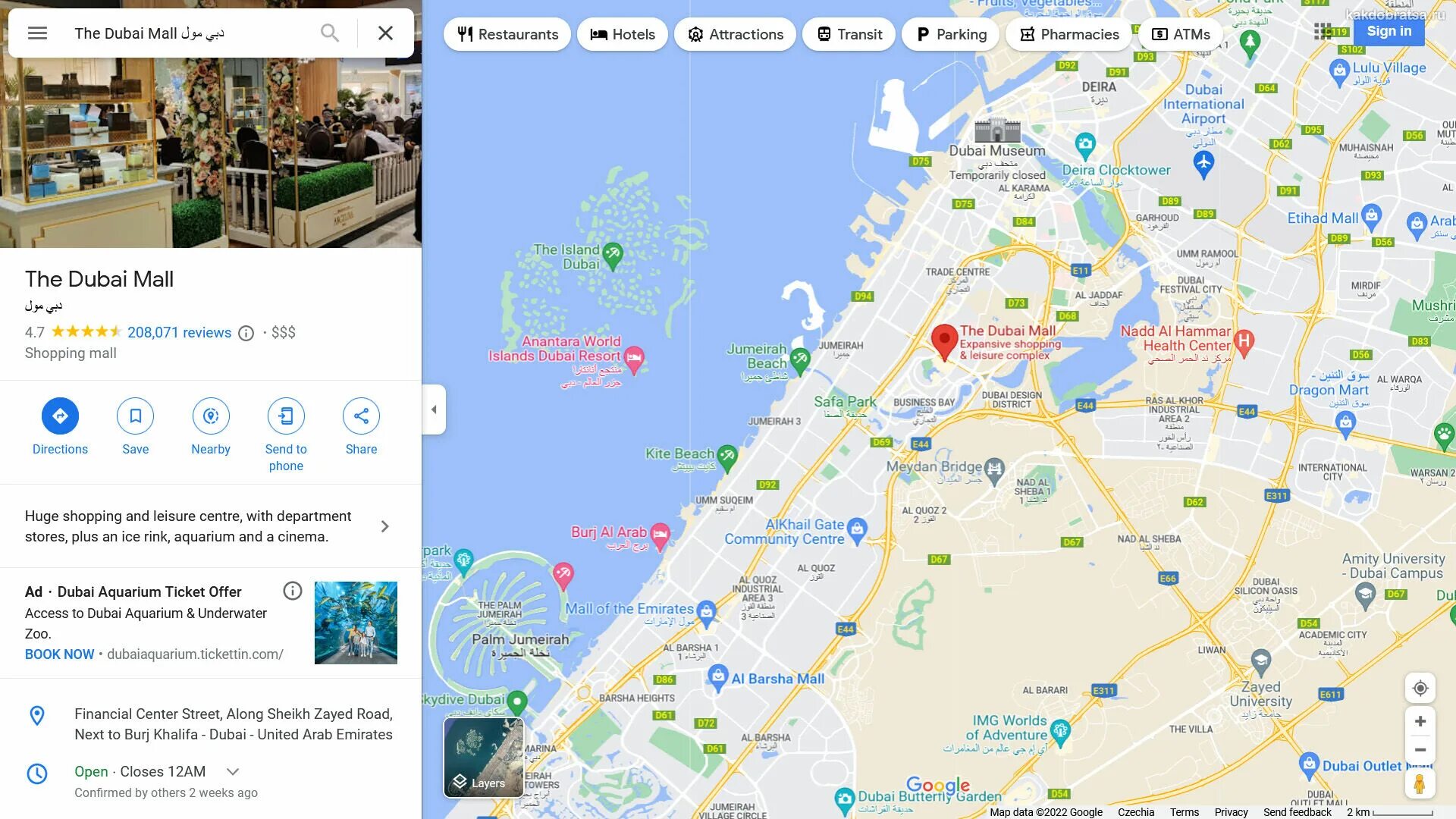Viewport: 1456px width, 819px height.
Task: Filter map by Hotels
Action: 623,34
